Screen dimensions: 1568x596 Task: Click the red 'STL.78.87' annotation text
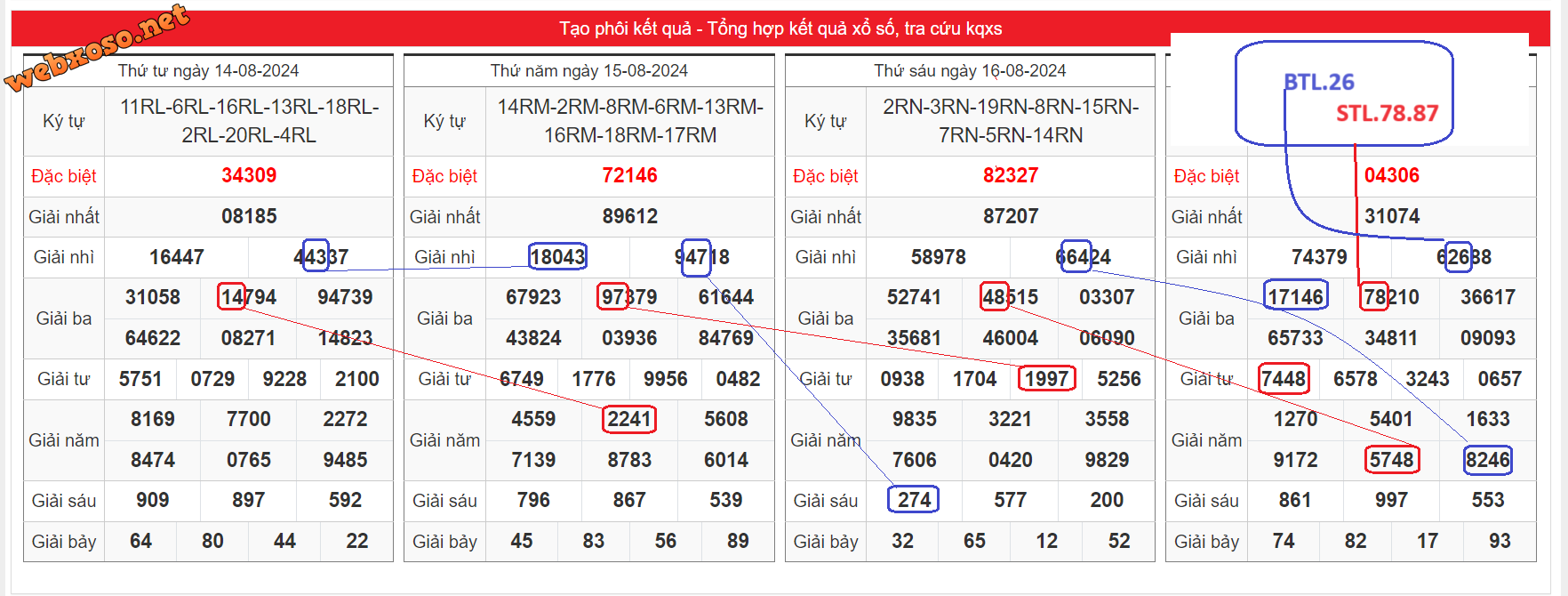[x=1387, y=113]
